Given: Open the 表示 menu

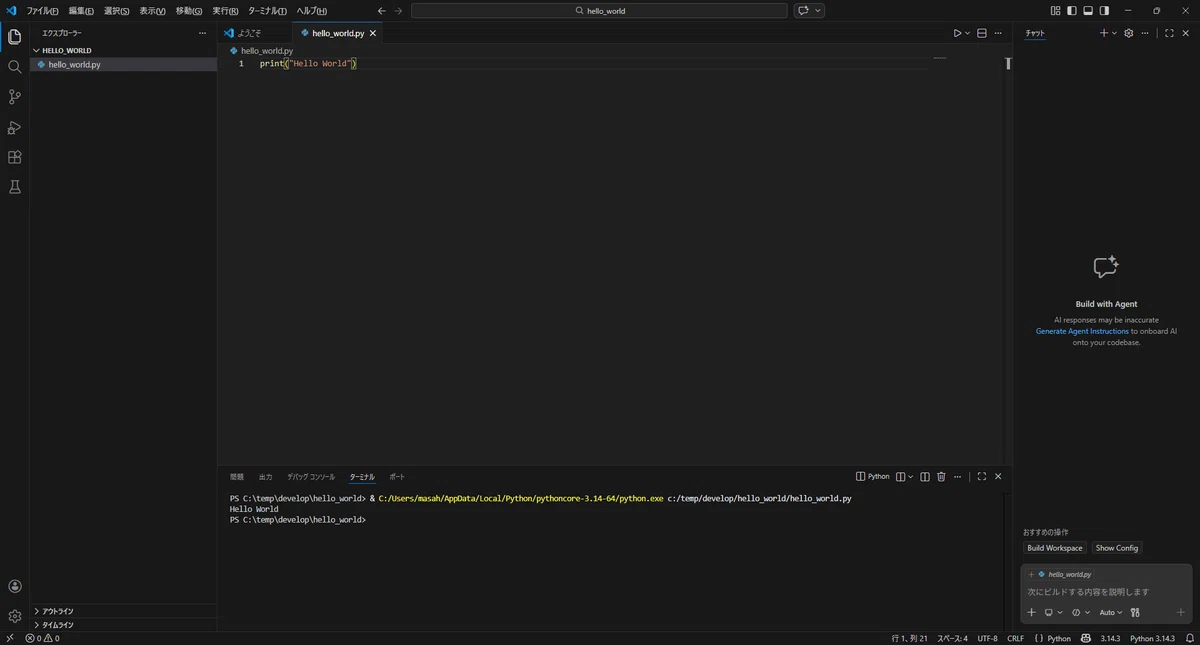Looking at the screenshot, I should (152, 11).
